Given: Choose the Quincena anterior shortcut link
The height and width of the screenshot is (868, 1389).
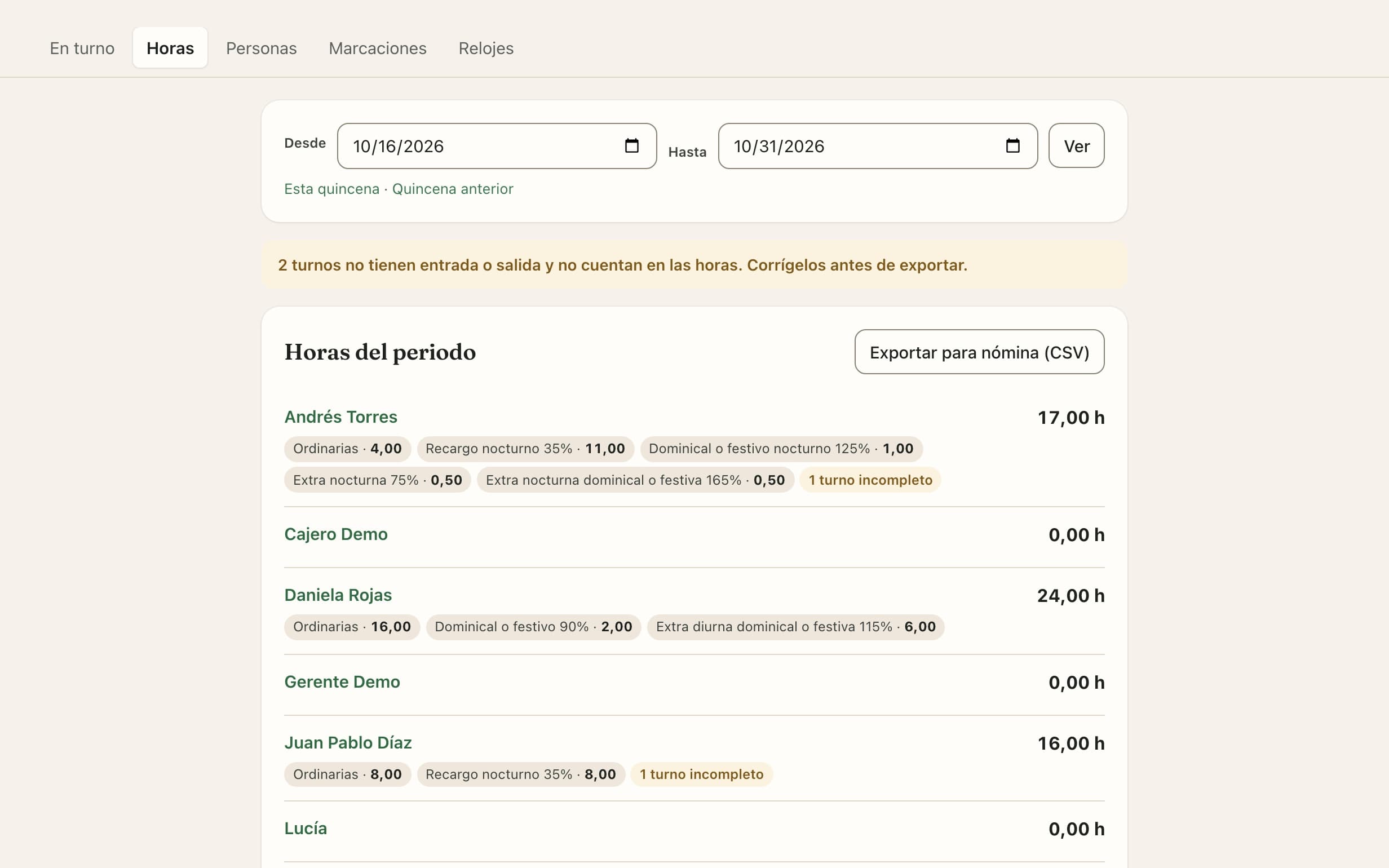Looking at the screenshot, I should 452,189.
